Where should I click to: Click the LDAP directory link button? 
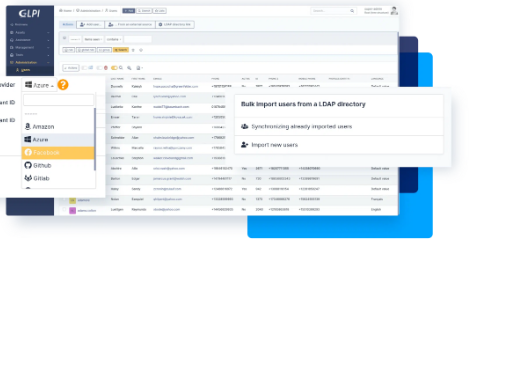(x=175, y=24)
